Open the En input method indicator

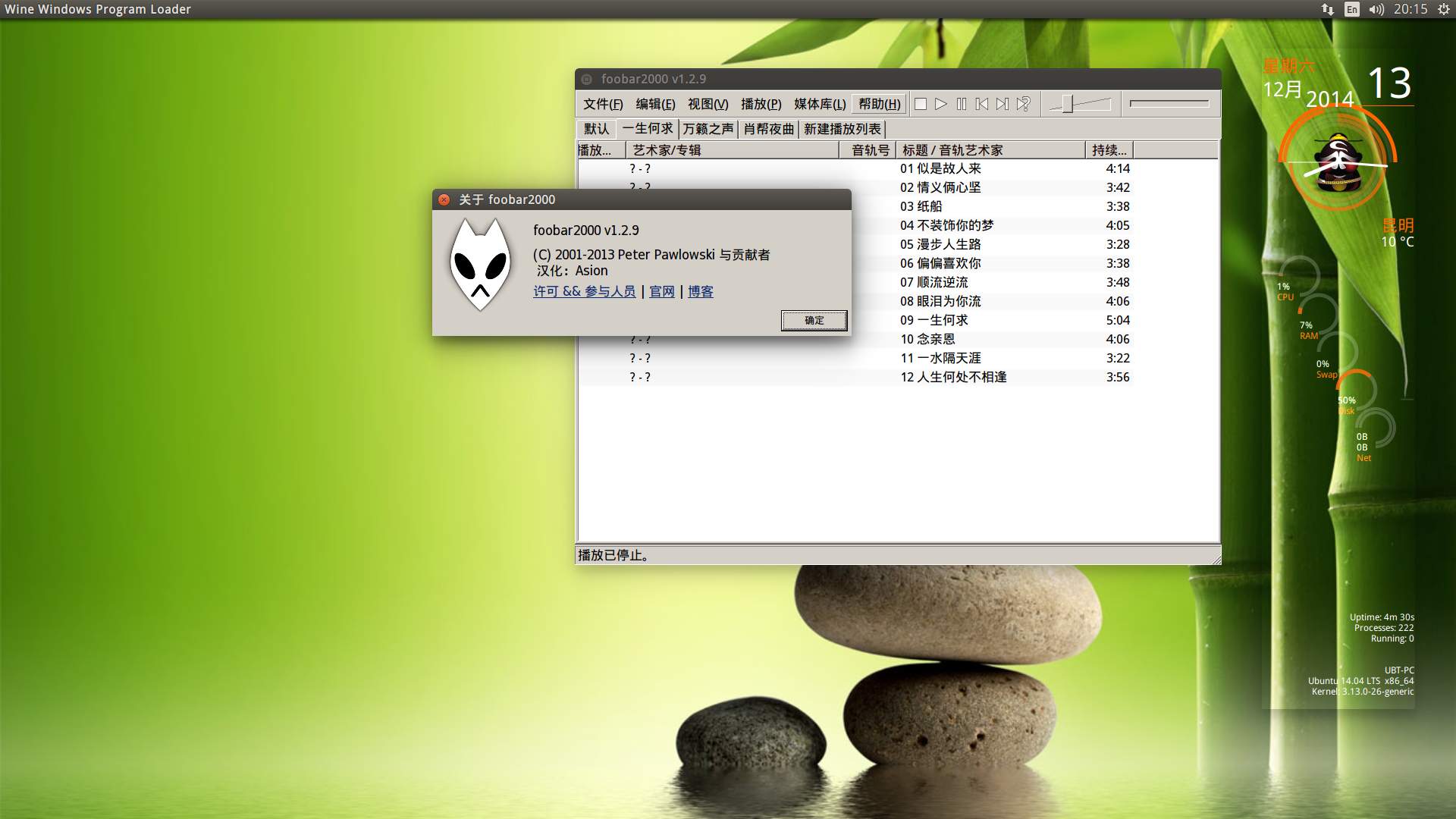[1351, 9]
